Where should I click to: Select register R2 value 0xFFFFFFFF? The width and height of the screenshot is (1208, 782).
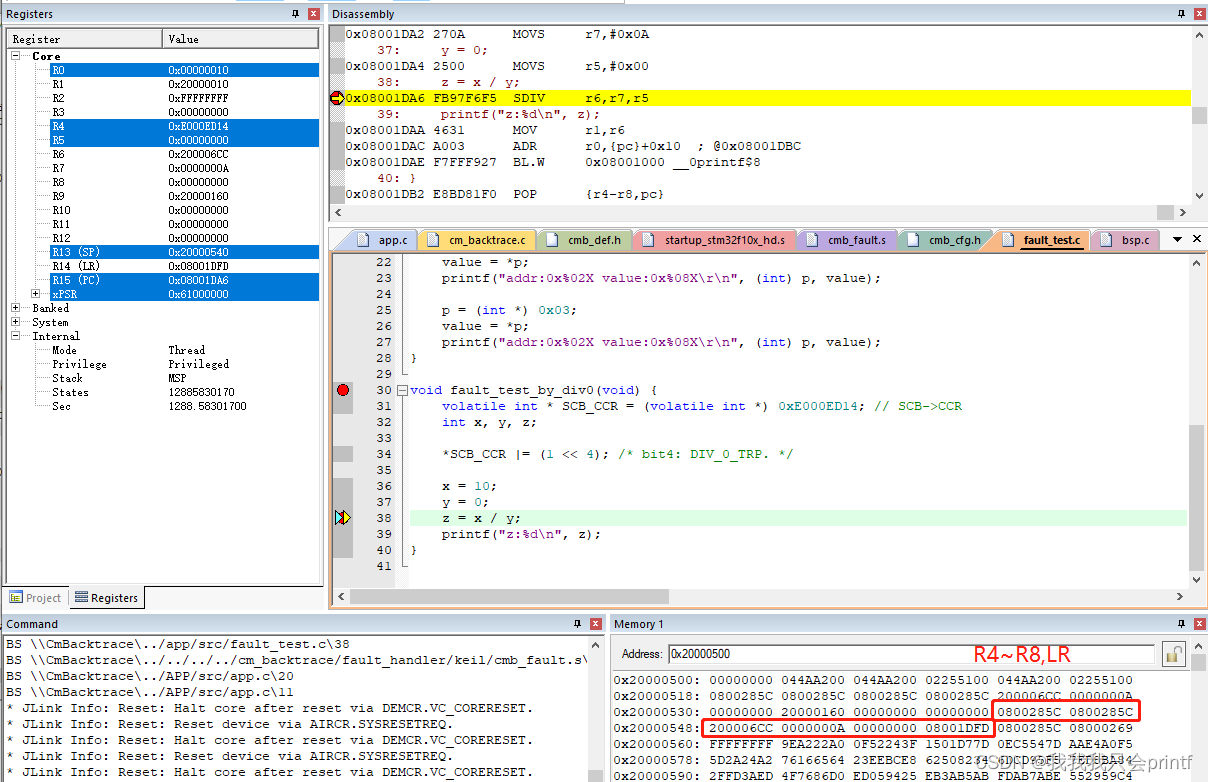click(x=198, y=98)
